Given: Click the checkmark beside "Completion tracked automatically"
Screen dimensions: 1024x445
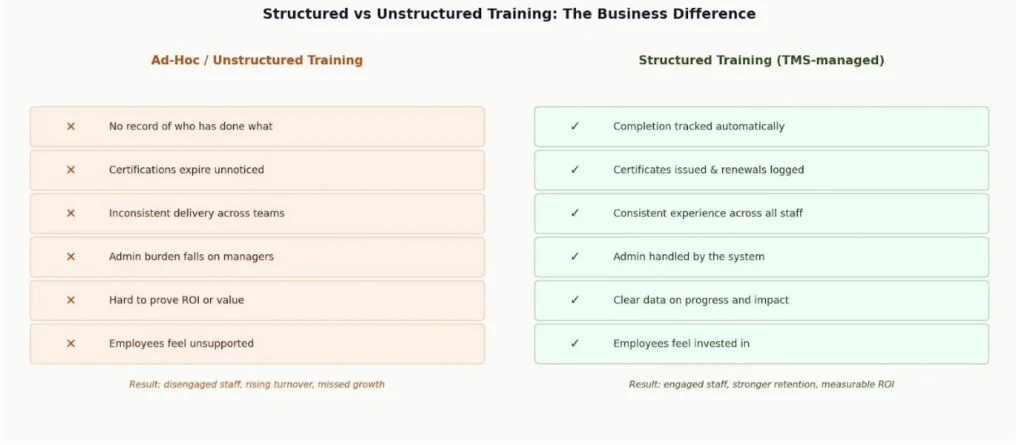Looking at the screenshot, I should click(x=575, y=127).
